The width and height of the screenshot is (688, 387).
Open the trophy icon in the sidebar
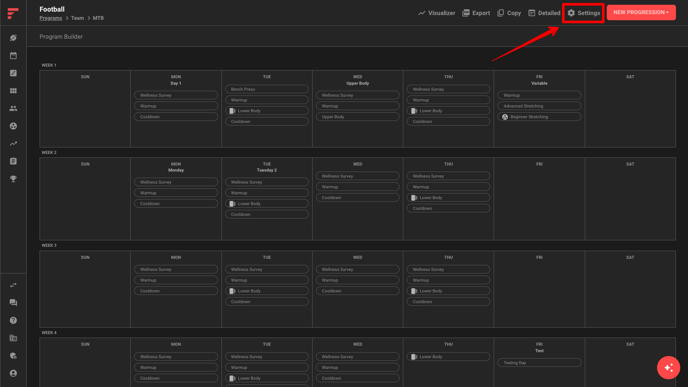13,179
